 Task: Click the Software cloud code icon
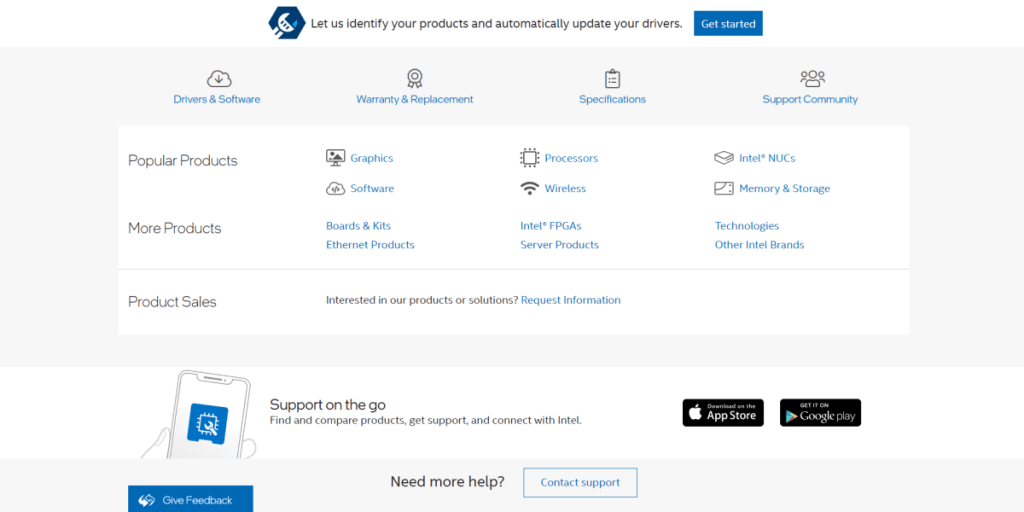[x=335, y=188]
